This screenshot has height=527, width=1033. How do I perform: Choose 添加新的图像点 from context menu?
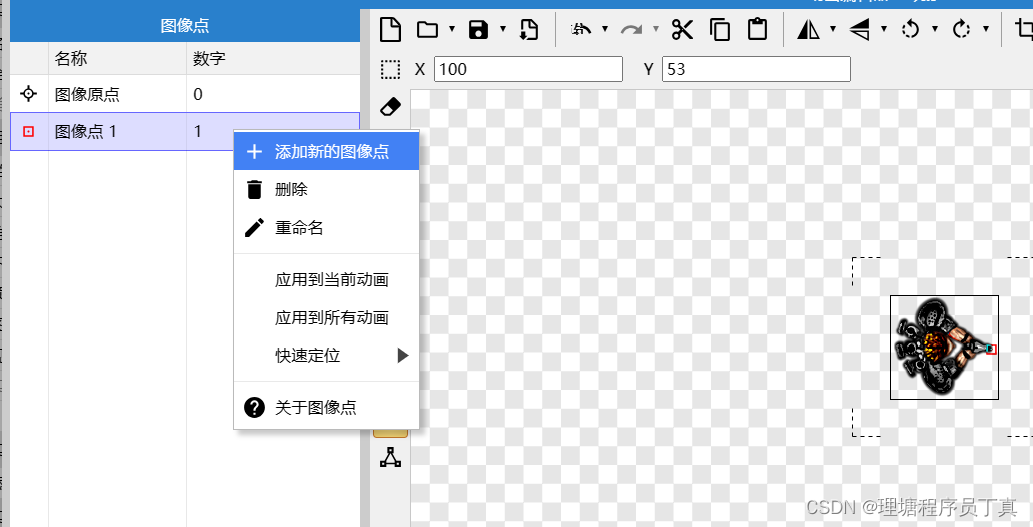326,152
